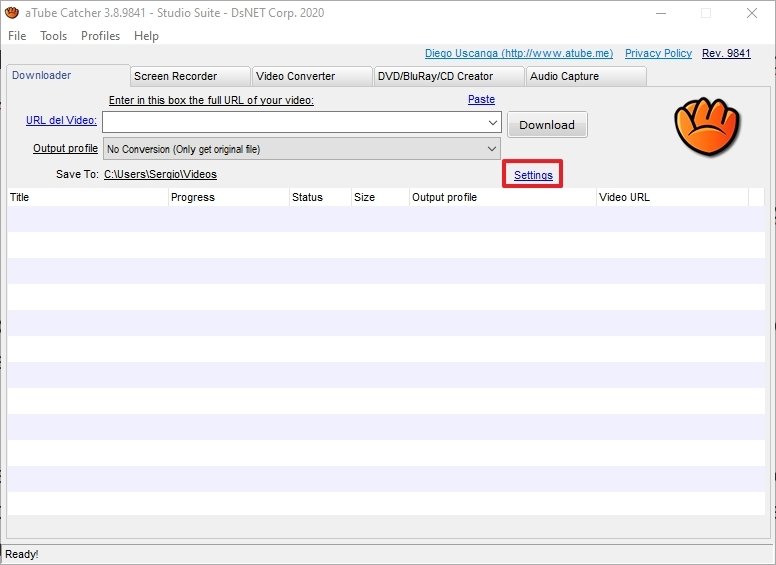
Task: Click the Ready! status bar text
Action: (x=22, y=554)
